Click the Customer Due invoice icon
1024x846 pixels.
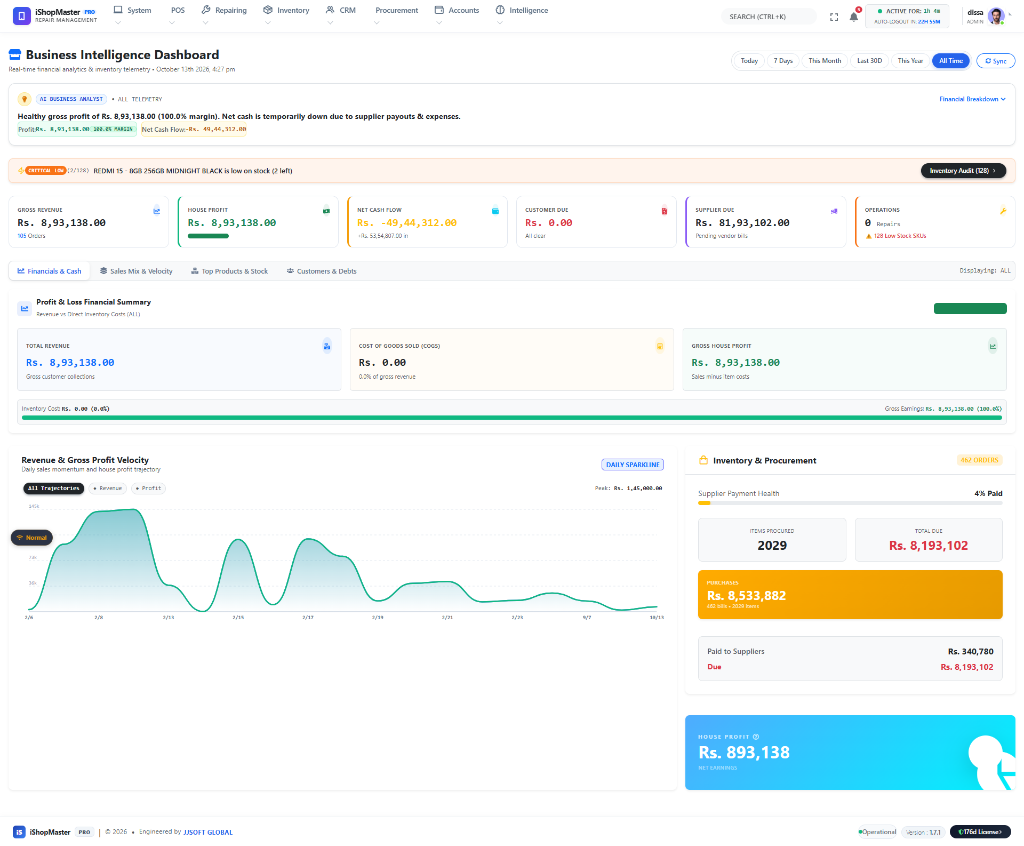tap(664, 210)
